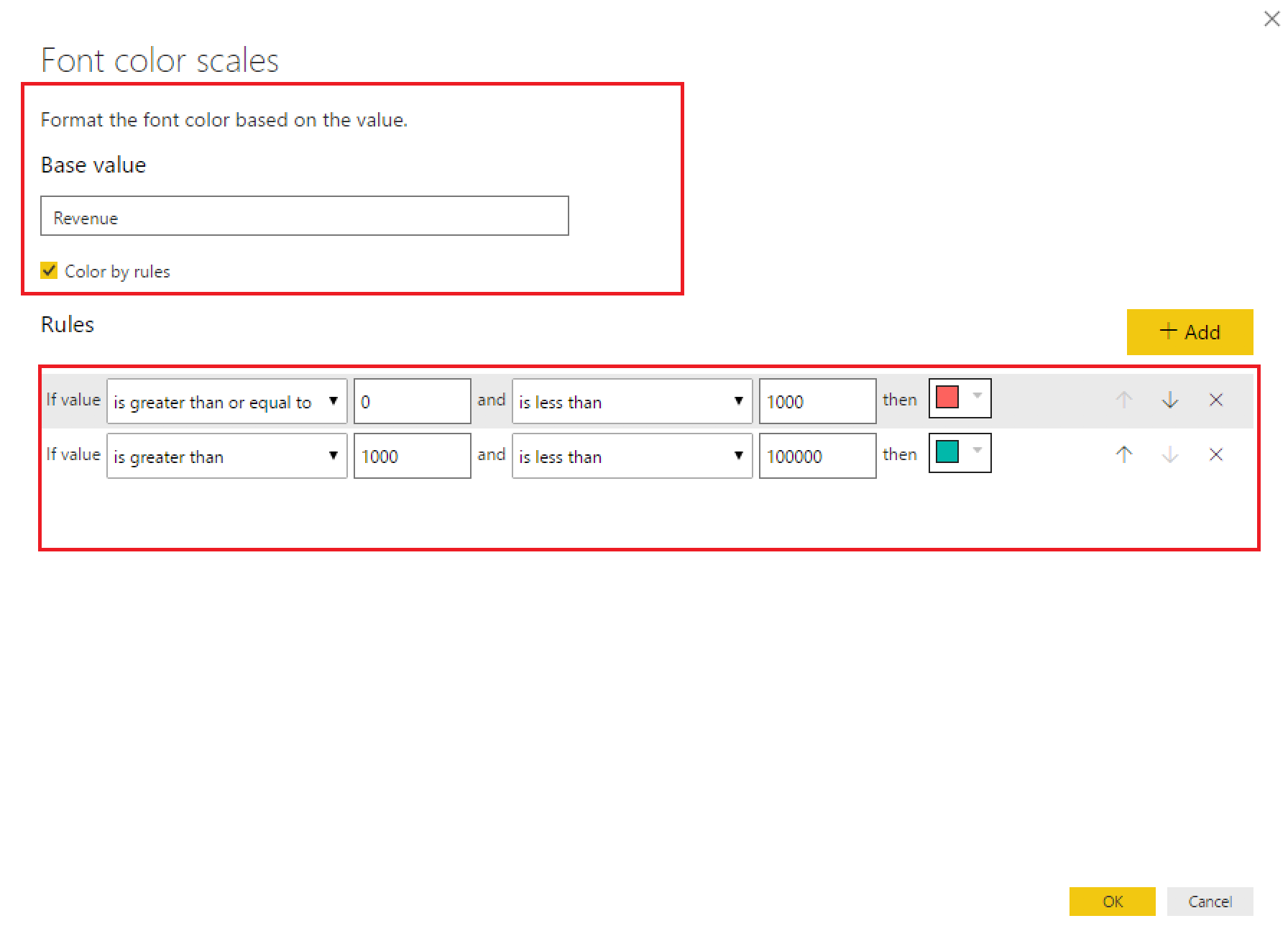Add a new rule with Add button

coord(1189,332)
